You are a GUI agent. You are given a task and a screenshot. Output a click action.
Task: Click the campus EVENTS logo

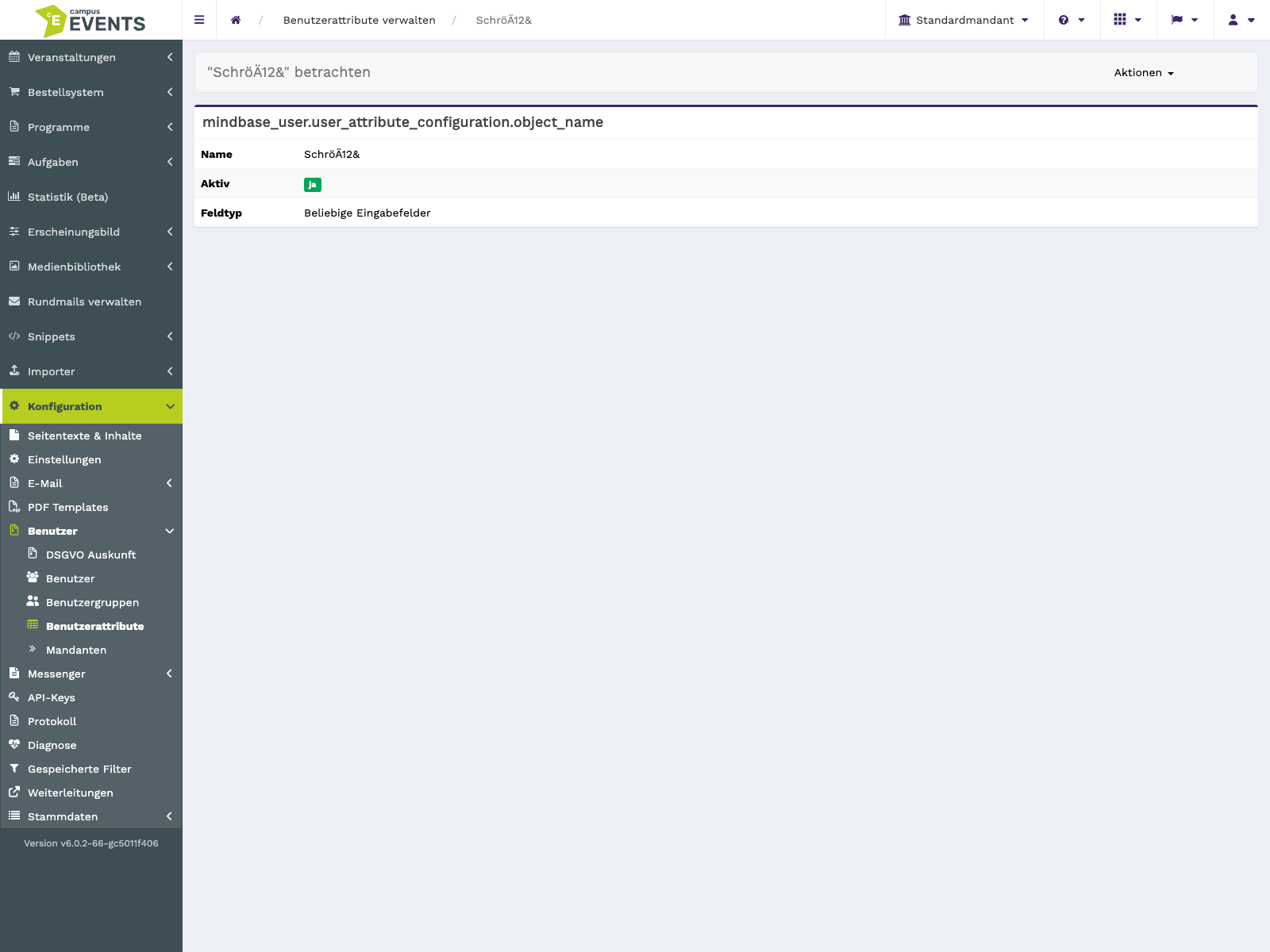pyautogui.click(x=90, y=21)
